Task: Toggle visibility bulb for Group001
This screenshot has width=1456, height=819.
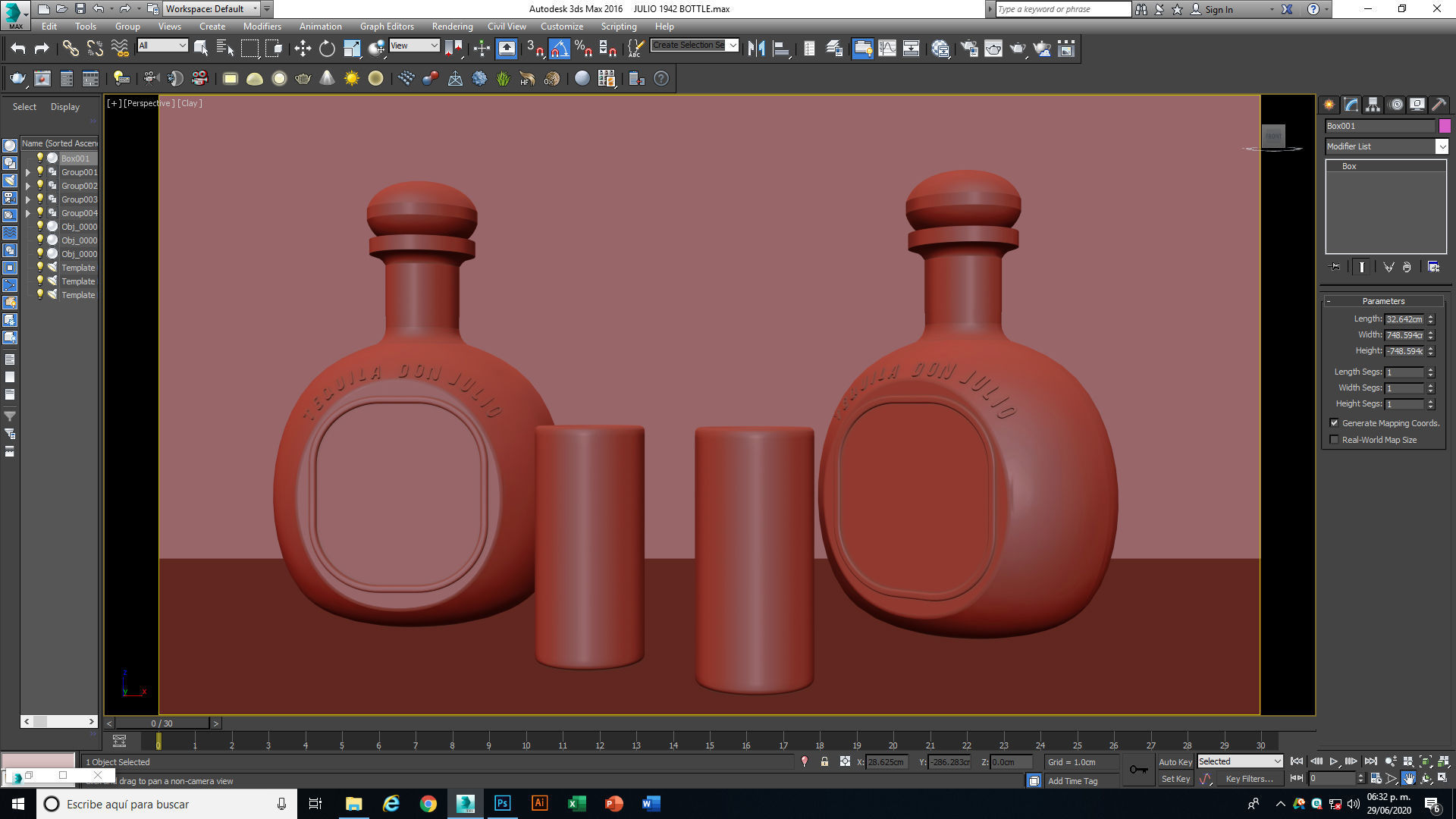Action: click(x=40, y=172)
